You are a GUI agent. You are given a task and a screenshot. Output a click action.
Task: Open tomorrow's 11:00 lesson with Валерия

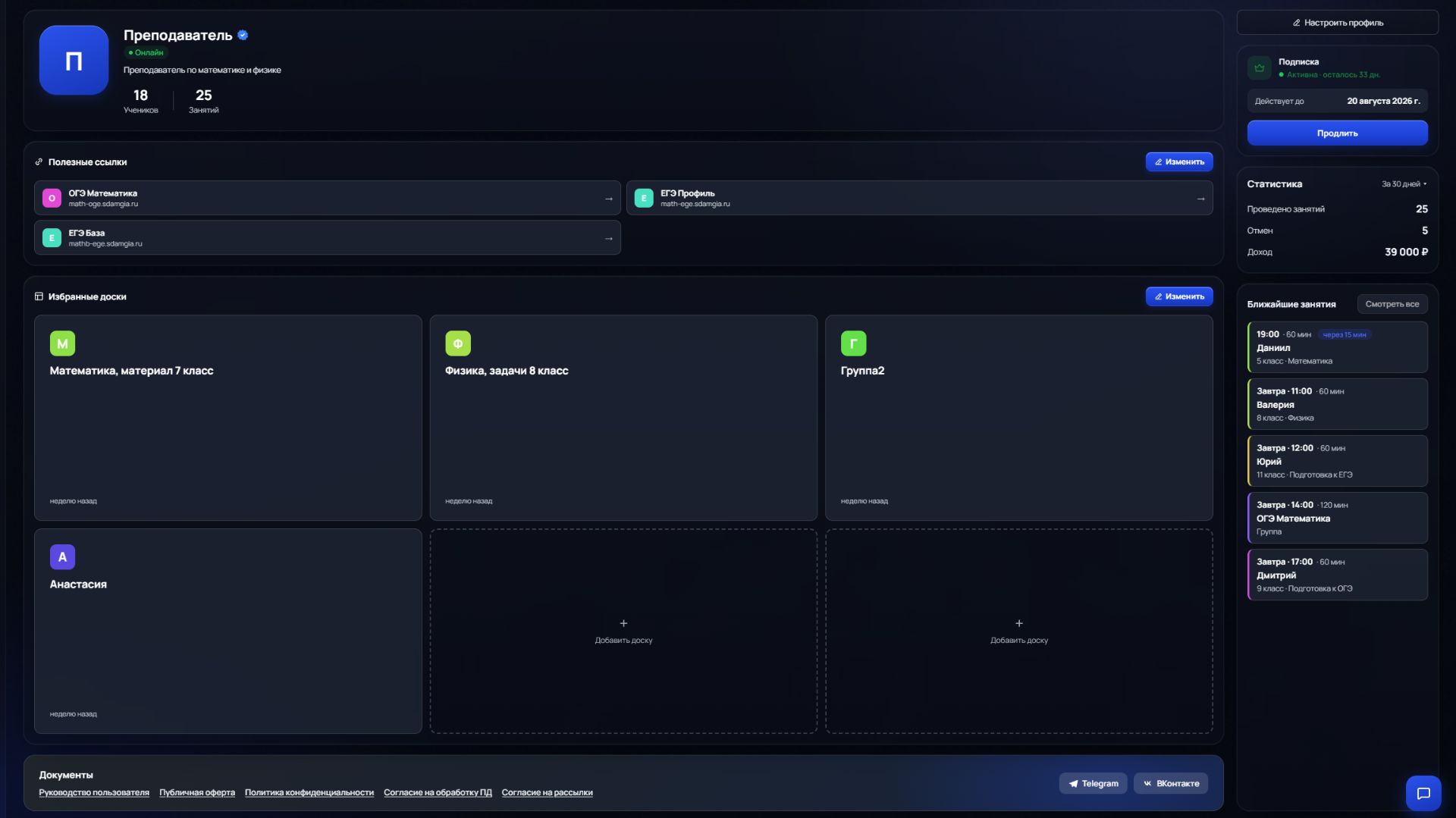(x=1337, y=404)
